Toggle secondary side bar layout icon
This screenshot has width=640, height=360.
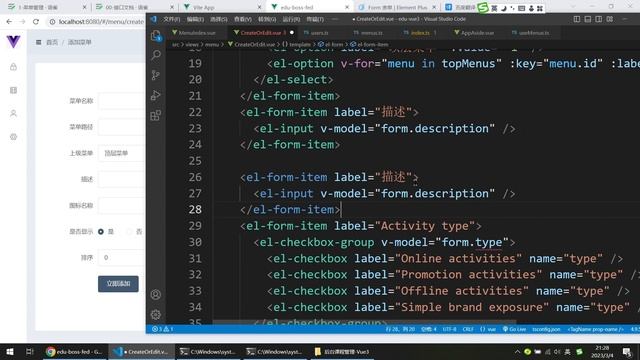(599, 19)
